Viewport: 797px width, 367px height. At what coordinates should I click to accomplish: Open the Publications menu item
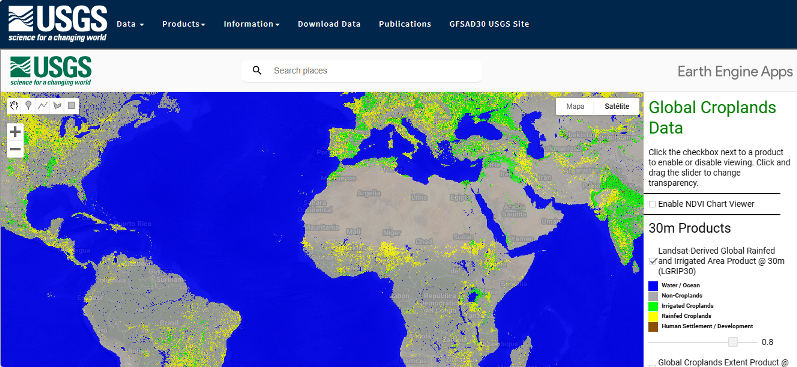405,24
